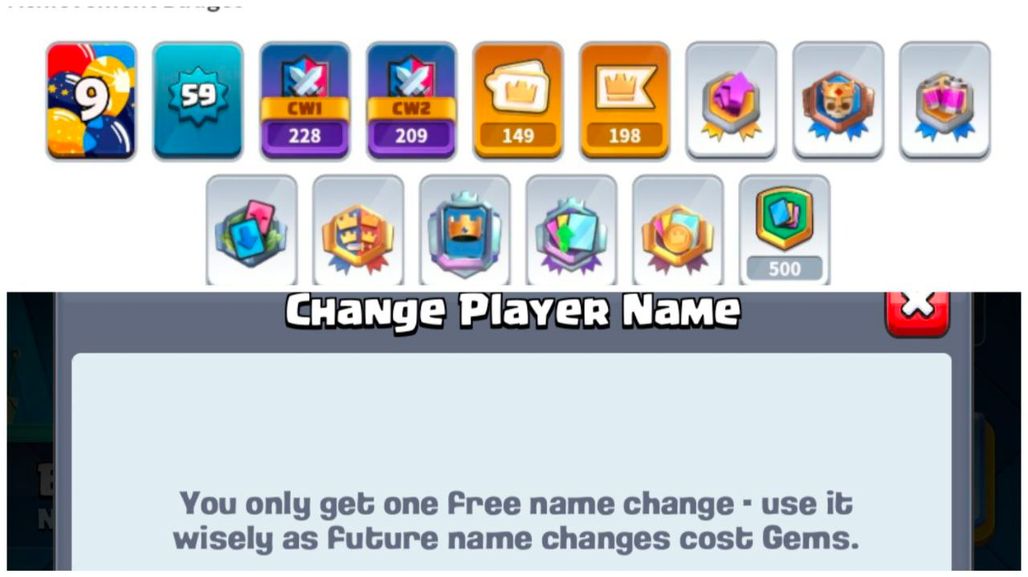
Task: Click the empty name entry panel area
Action: point(511,420)
